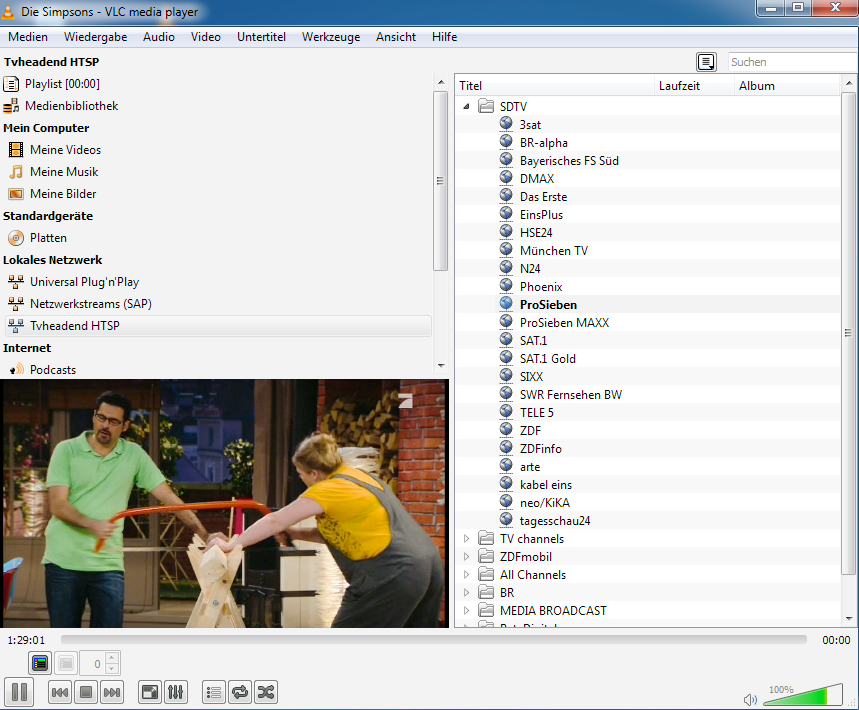Skip to previous media item
Viewport: 859px width, 710px height.
[60, 692]
